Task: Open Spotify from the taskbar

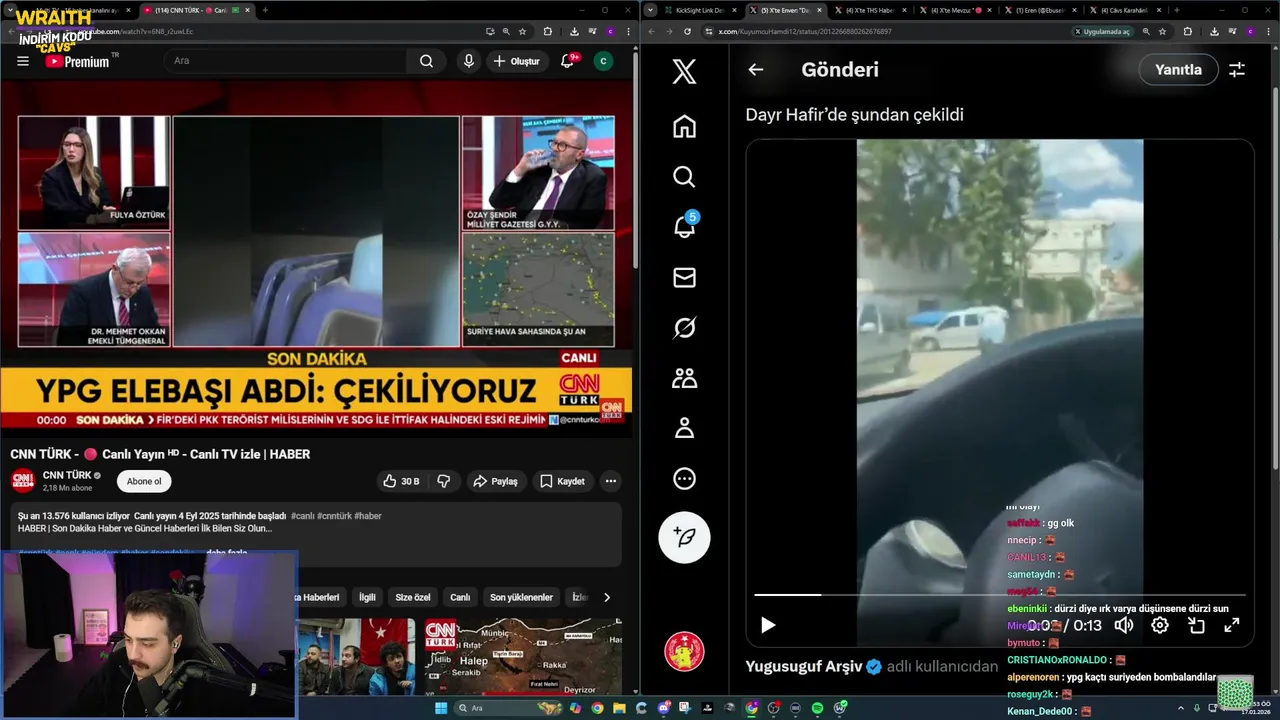Action: click(817, 708)
